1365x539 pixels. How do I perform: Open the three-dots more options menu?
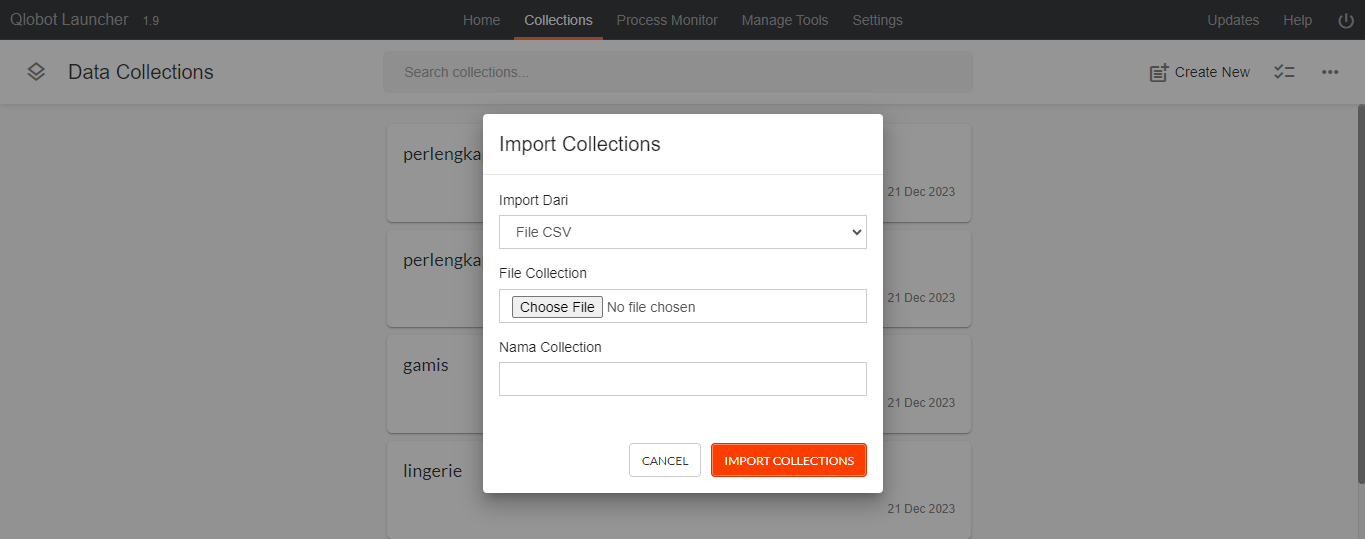pos(1330,72)
